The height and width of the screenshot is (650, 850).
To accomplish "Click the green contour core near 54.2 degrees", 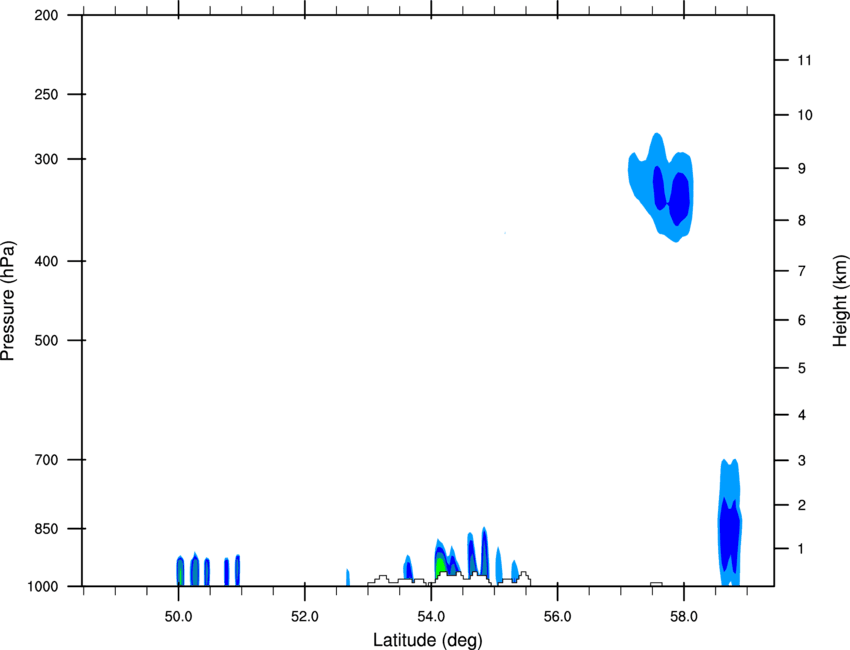I will [x=441, y=565].
